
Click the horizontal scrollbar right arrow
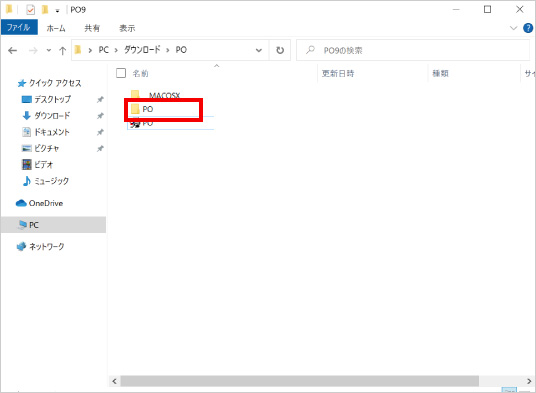tap(529, 381)
